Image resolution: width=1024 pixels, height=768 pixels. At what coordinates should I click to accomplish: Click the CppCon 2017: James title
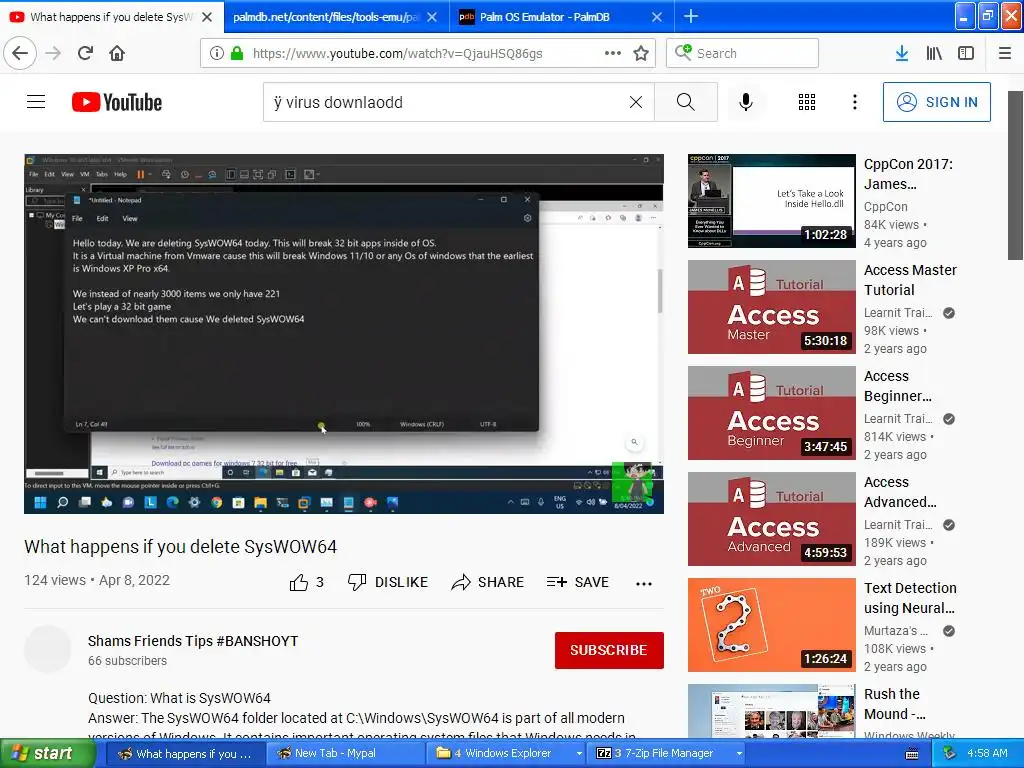(x=908, y=174)
